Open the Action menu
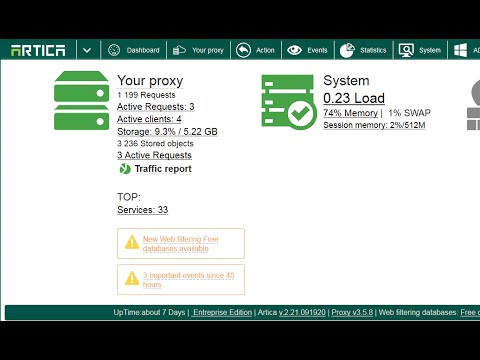Image resolution: width=480 pixels, height=360 pixels. tap(265, 50)
